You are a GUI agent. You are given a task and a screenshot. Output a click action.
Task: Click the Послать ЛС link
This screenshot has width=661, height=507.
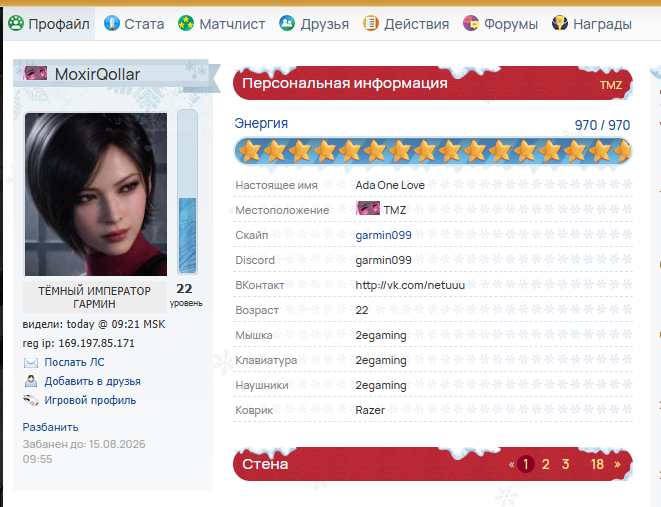point(75,362)
